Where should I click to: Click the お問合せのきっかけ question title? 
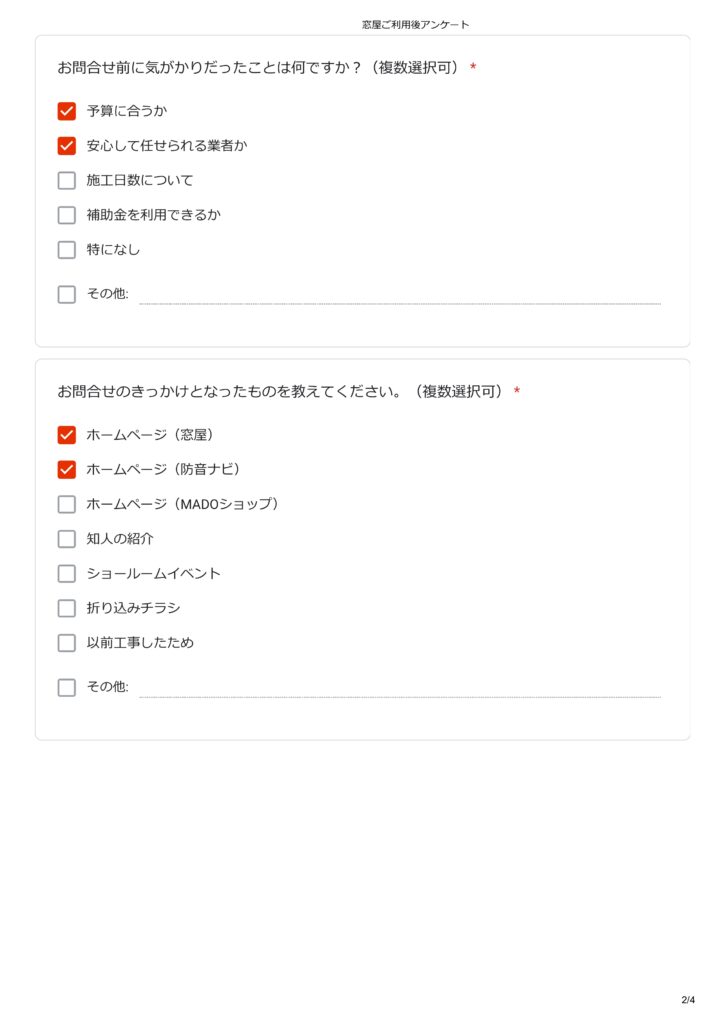click(x=280, y=391)
